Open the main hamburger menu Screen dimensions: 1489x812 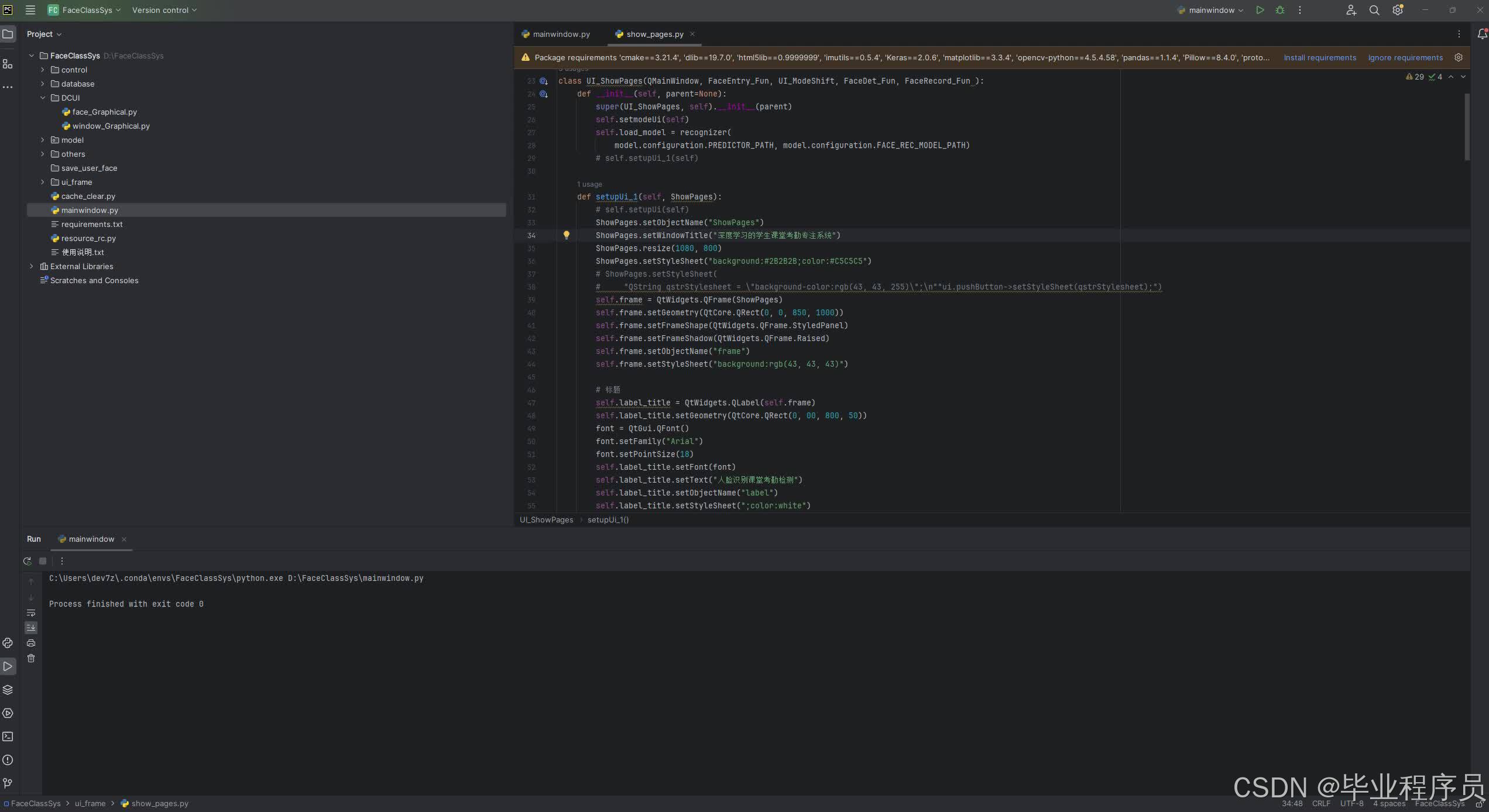[x=30, y=10]
